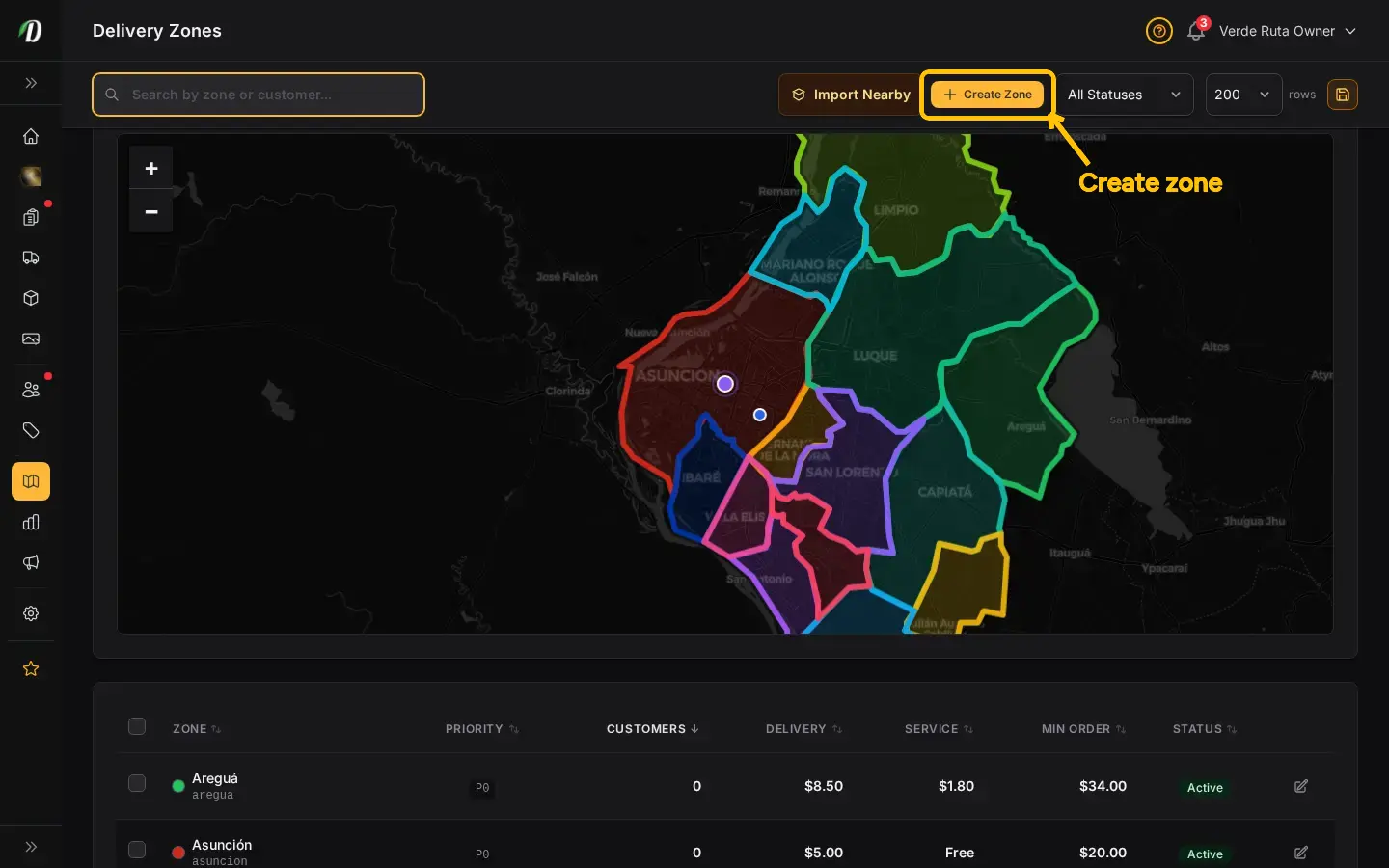Image resolution: width=1389 pixels, height=868 pixels.
Task: Focus the zone or customer search field
Action: click(259, 95)
